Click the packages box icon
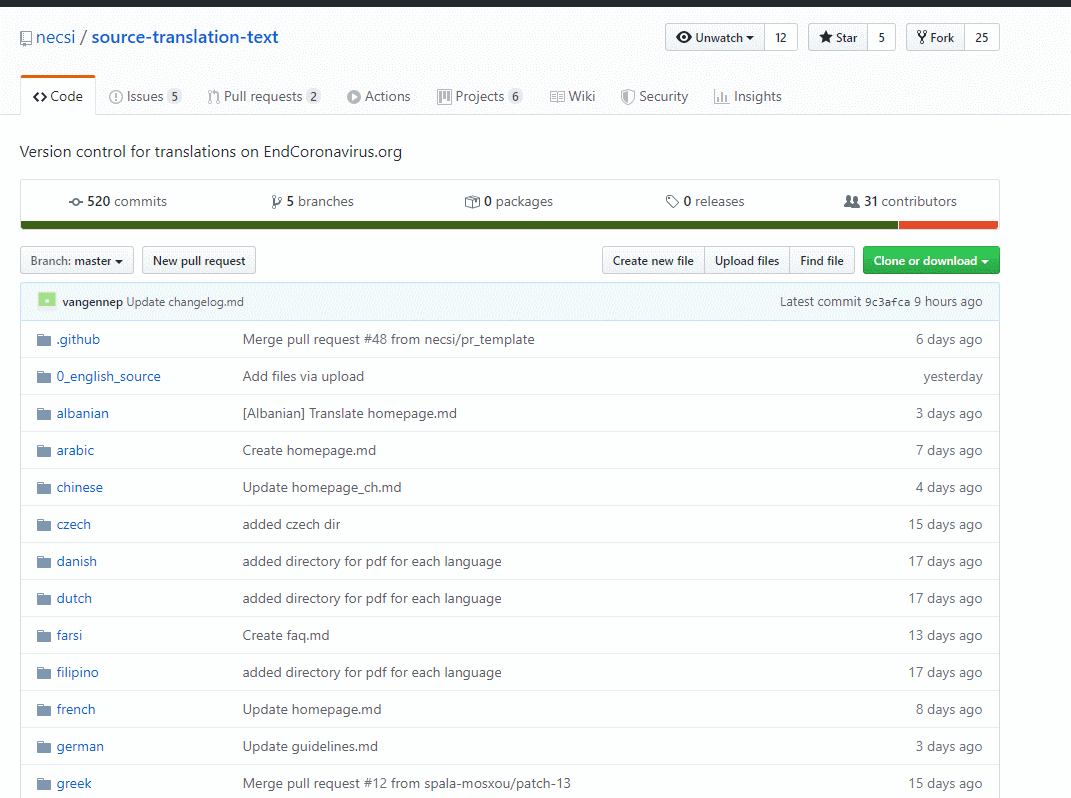Image resolution: width=1071 pixels, height=798 pixels. point(472,202)
